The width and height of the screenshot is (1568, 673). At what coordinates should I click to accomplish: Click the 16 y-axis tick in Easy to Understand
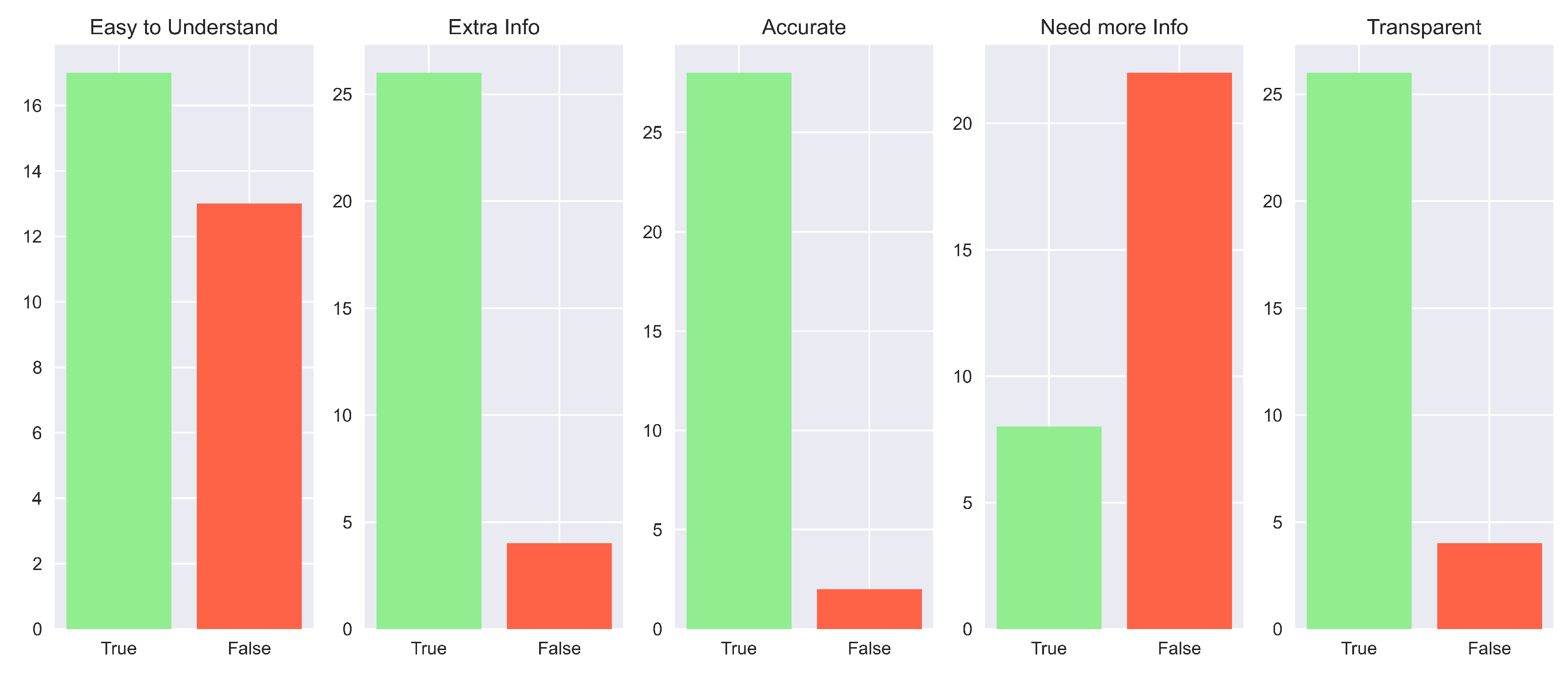click(x=32, y=106)
